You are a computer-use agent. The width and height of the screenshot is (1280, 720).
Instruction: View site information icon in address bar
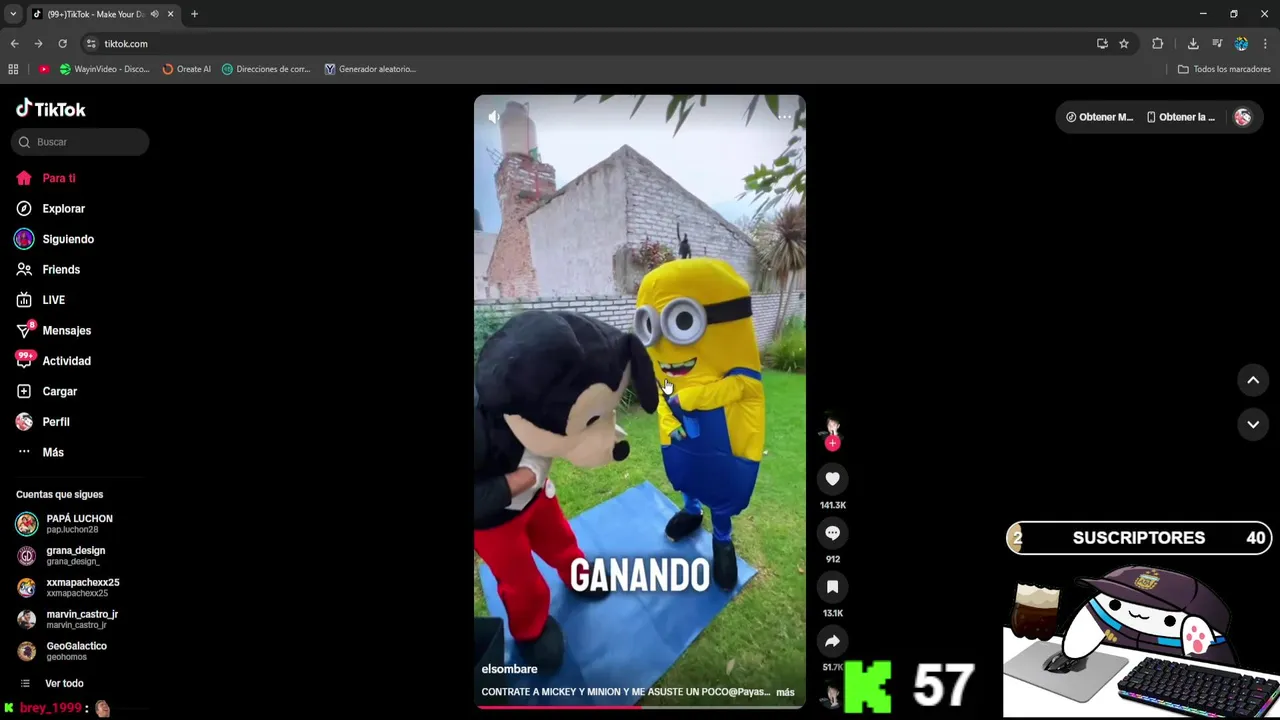coord(91,44)
